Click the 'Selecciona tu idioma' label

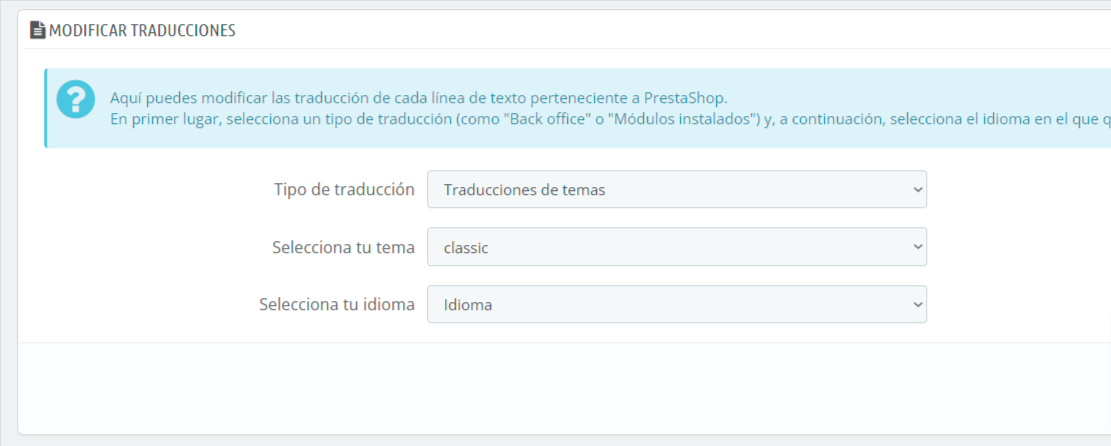[337, 305]
